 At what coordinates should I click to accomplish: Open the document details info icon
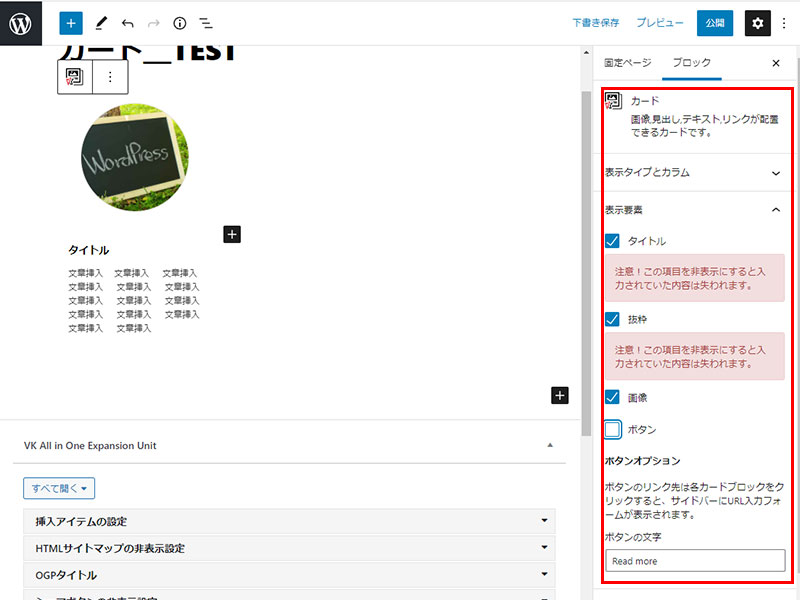[x=180, y=22]
